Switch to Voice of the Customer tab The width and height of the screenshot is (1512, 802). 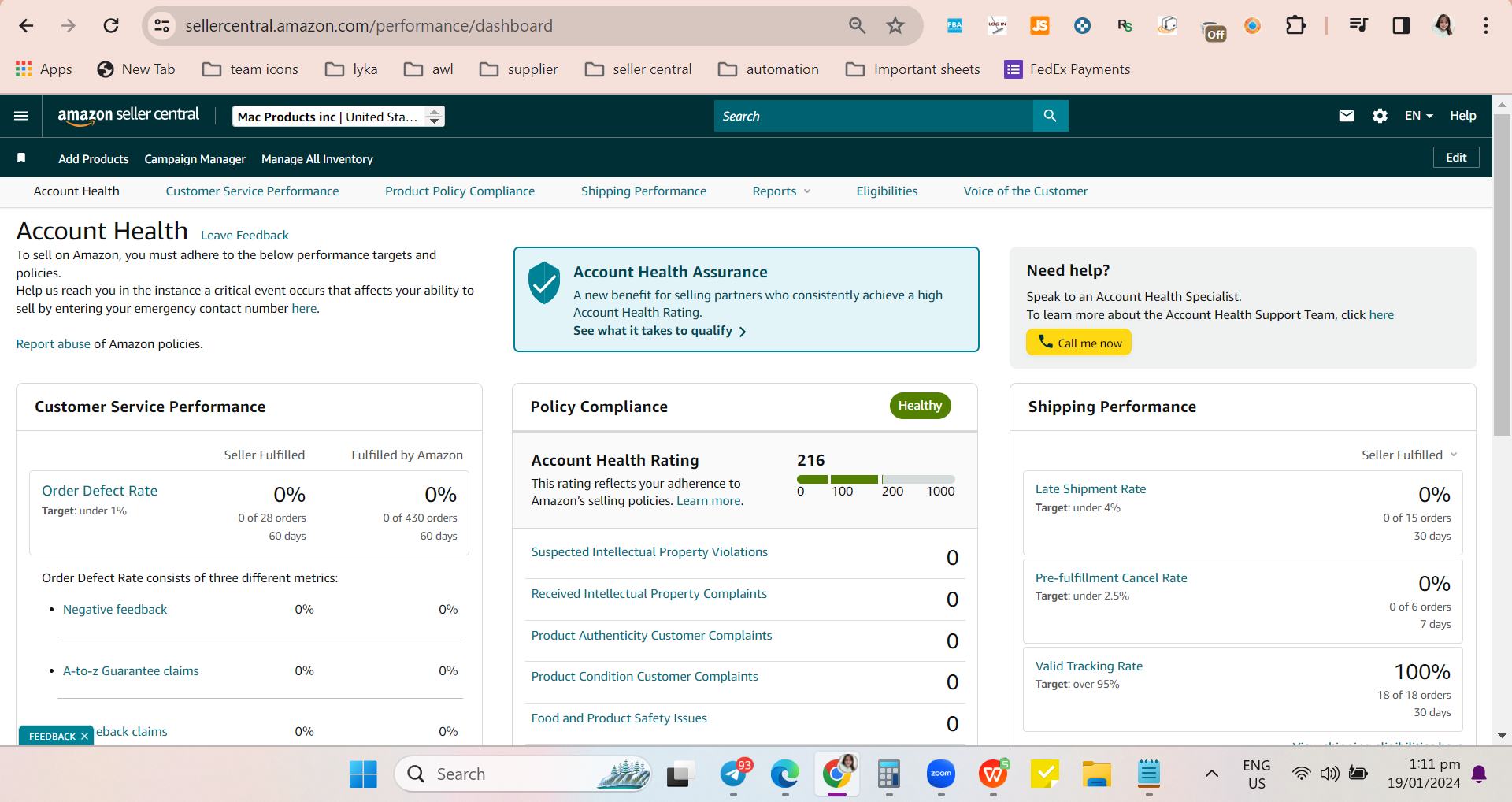click(1025, 191)
